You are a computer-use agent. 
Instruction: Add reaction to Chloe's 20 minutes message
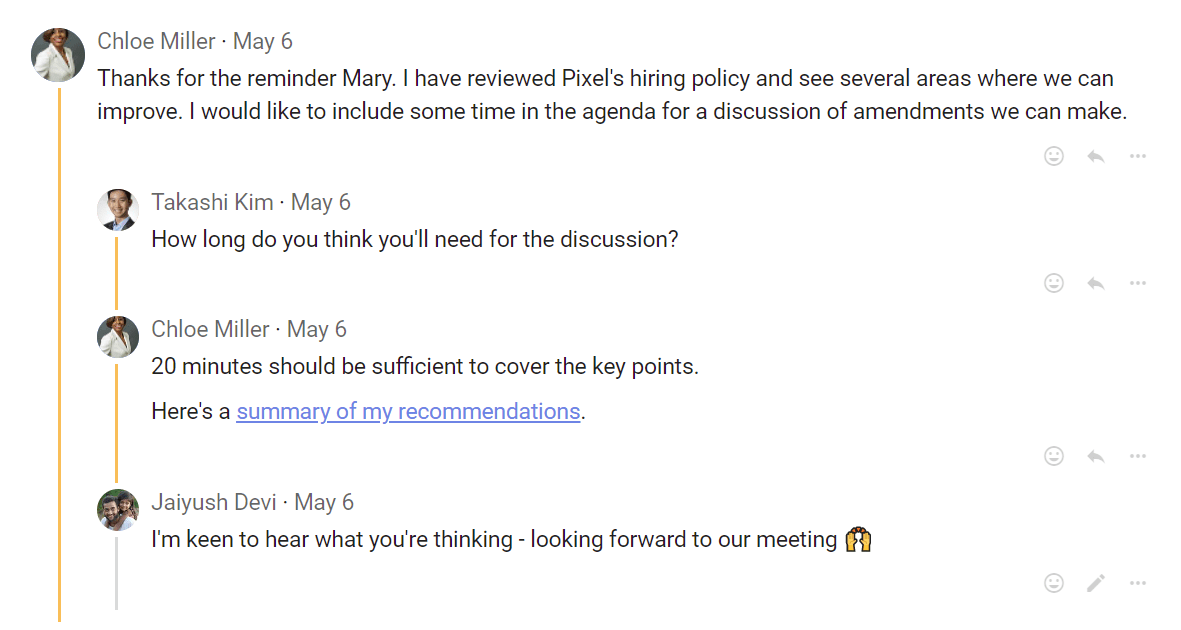pyautogui.click(x=1054, y=456)
